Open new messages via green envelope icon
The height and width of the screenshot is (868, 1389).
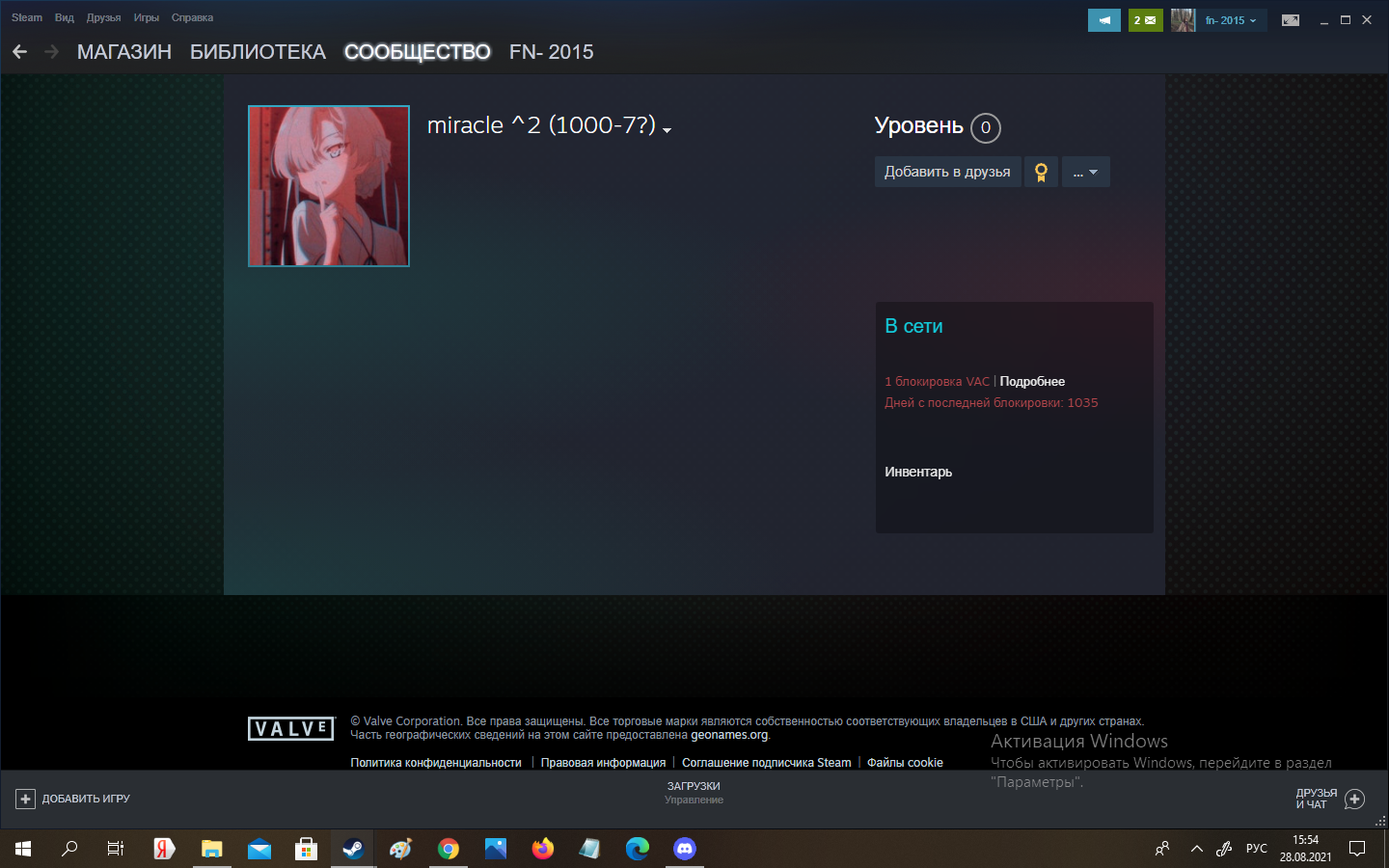1144,19
